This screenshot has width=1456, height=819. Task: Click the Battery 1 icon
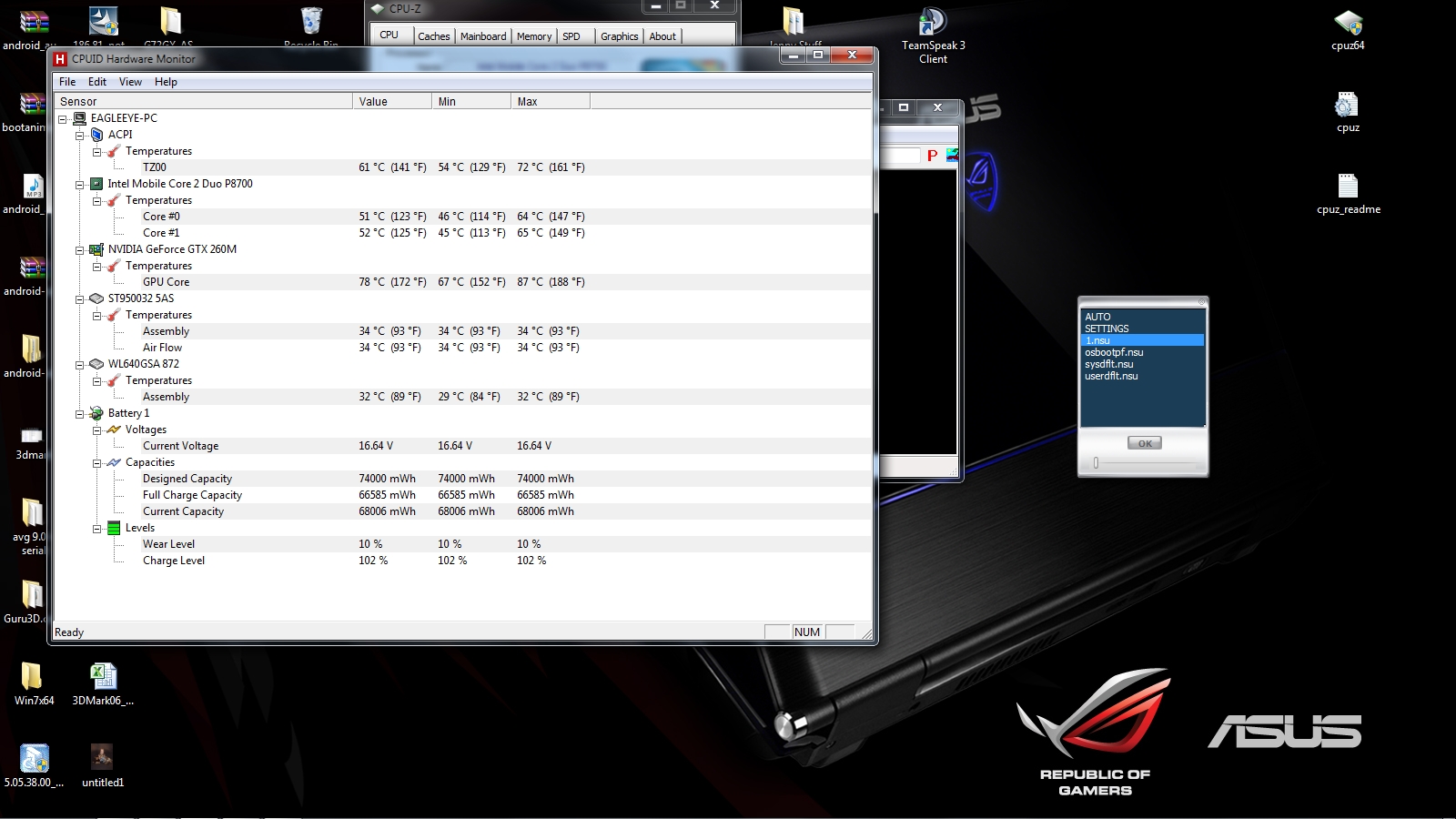(96, 413)
